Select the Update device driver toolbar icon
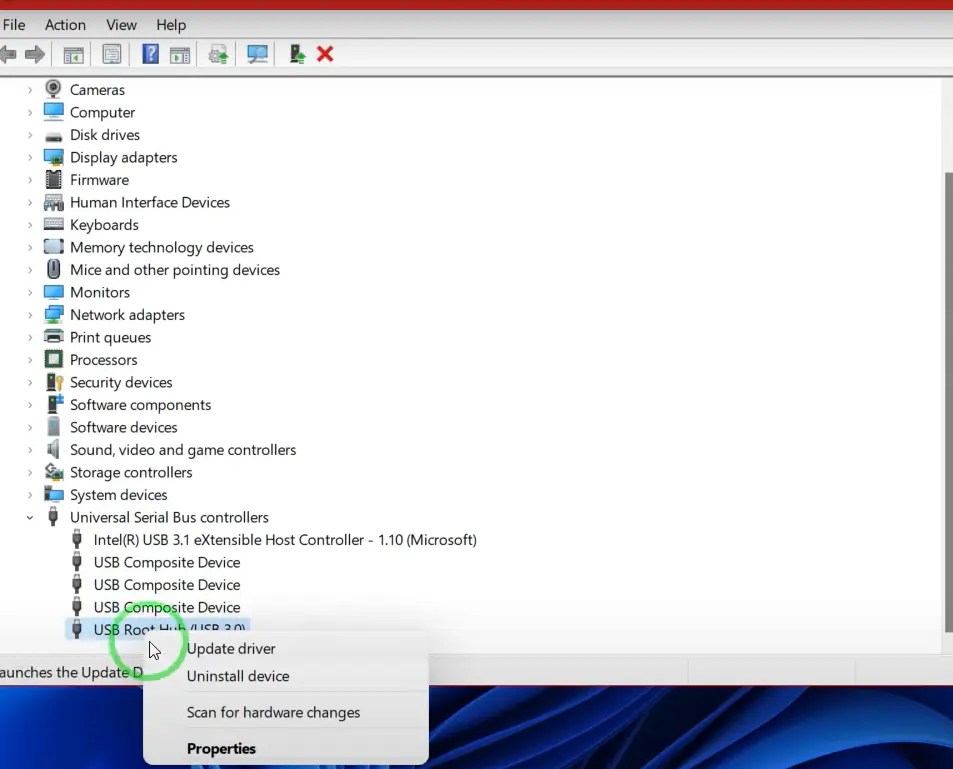 [x=297, y=54]
